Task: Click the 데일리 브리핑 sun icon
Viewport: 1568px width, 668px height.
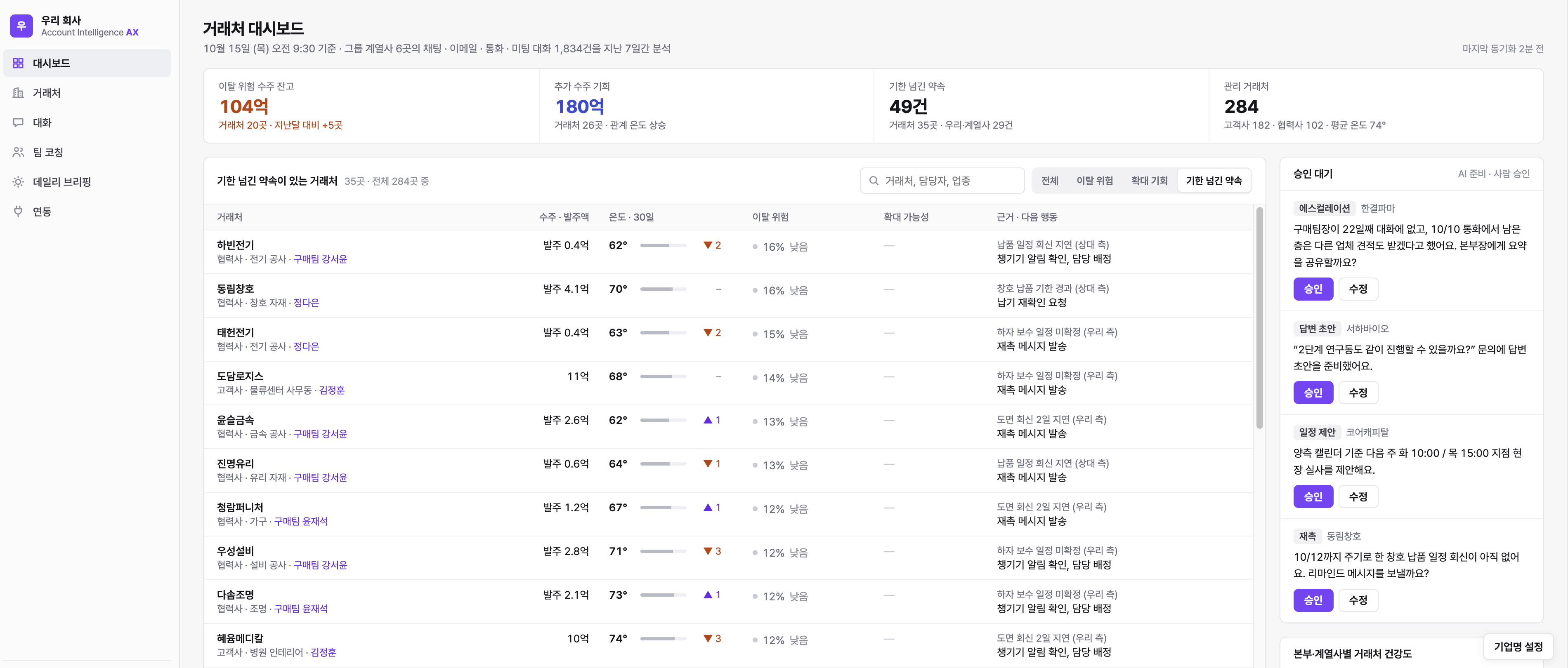Action: 18,182
